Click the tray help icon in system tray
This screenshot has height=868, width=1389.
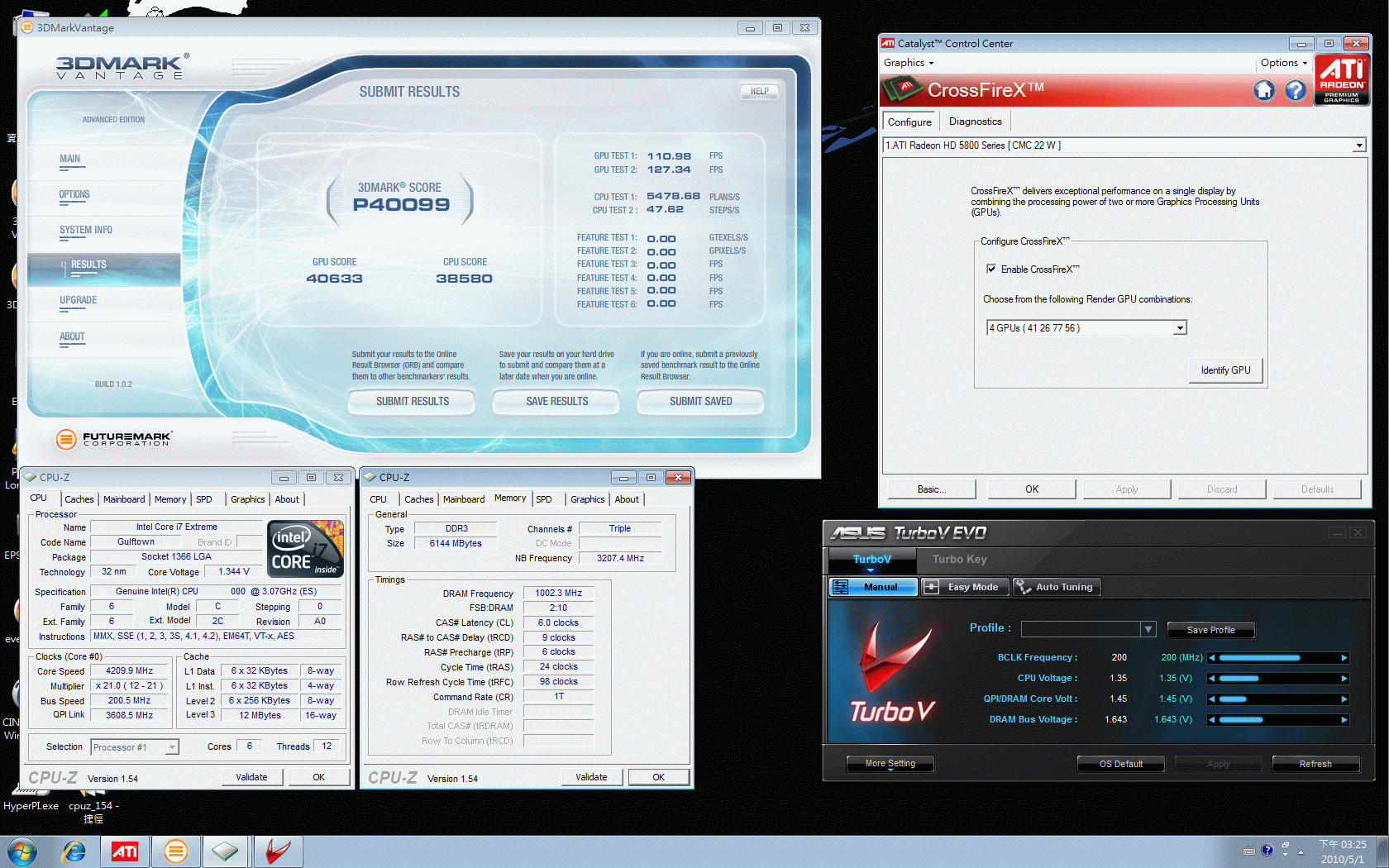point(1267,850)
